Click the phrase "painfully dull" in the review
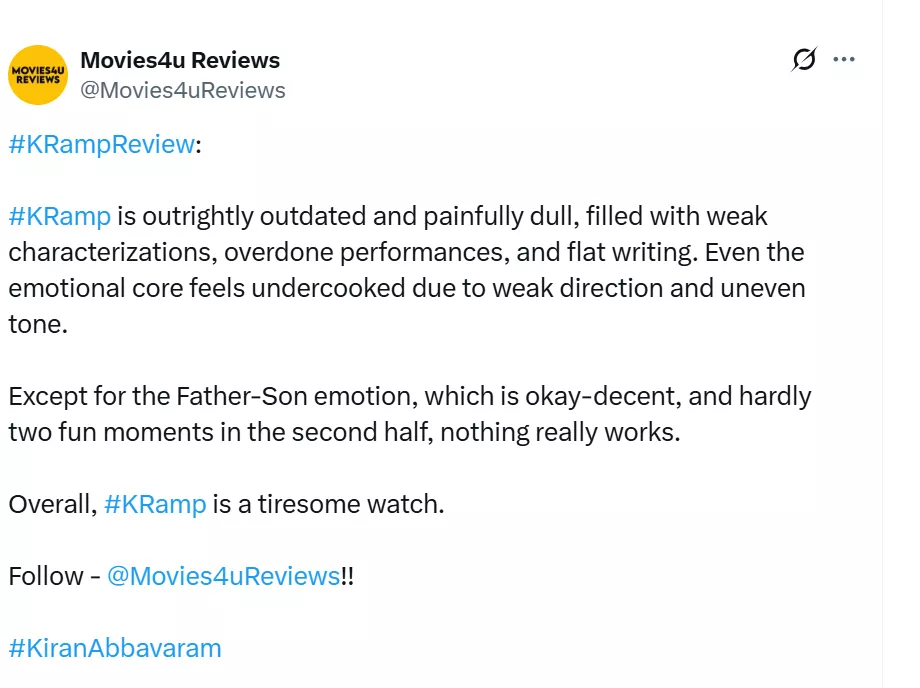Viewport: 920px width, 688px height. tap(497, 216)
